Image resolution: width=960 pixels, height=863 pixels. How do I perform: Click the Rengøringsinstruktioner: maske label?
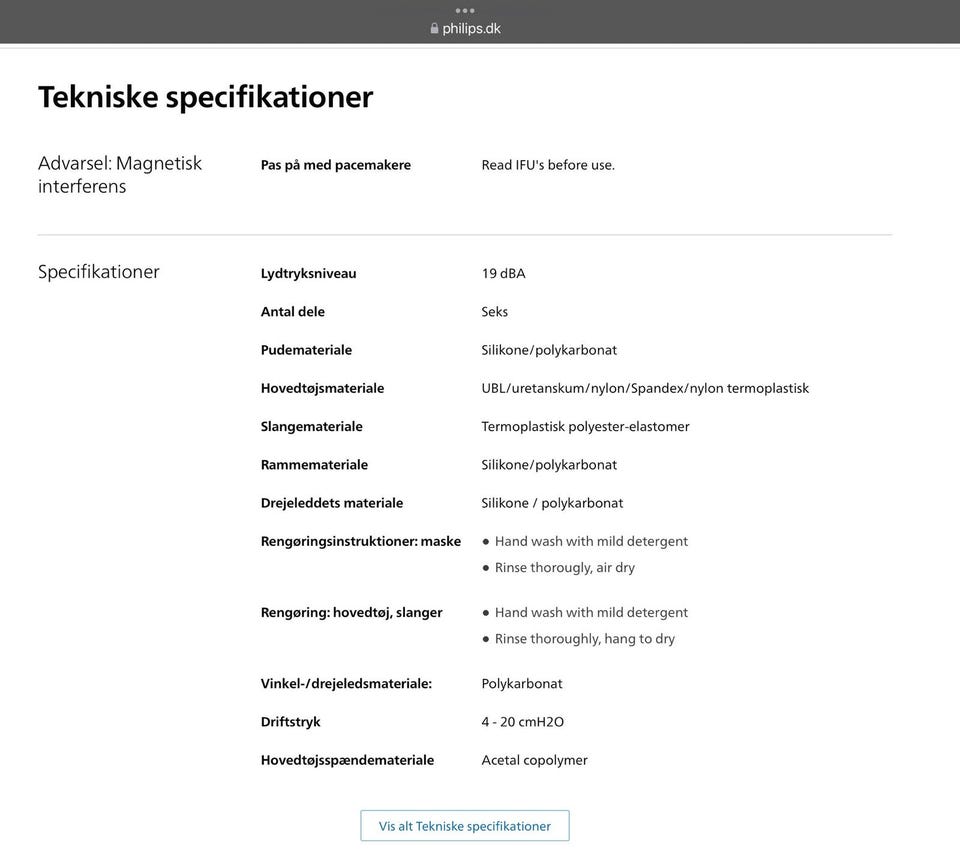pyautogui.click(x=361, y=541)
